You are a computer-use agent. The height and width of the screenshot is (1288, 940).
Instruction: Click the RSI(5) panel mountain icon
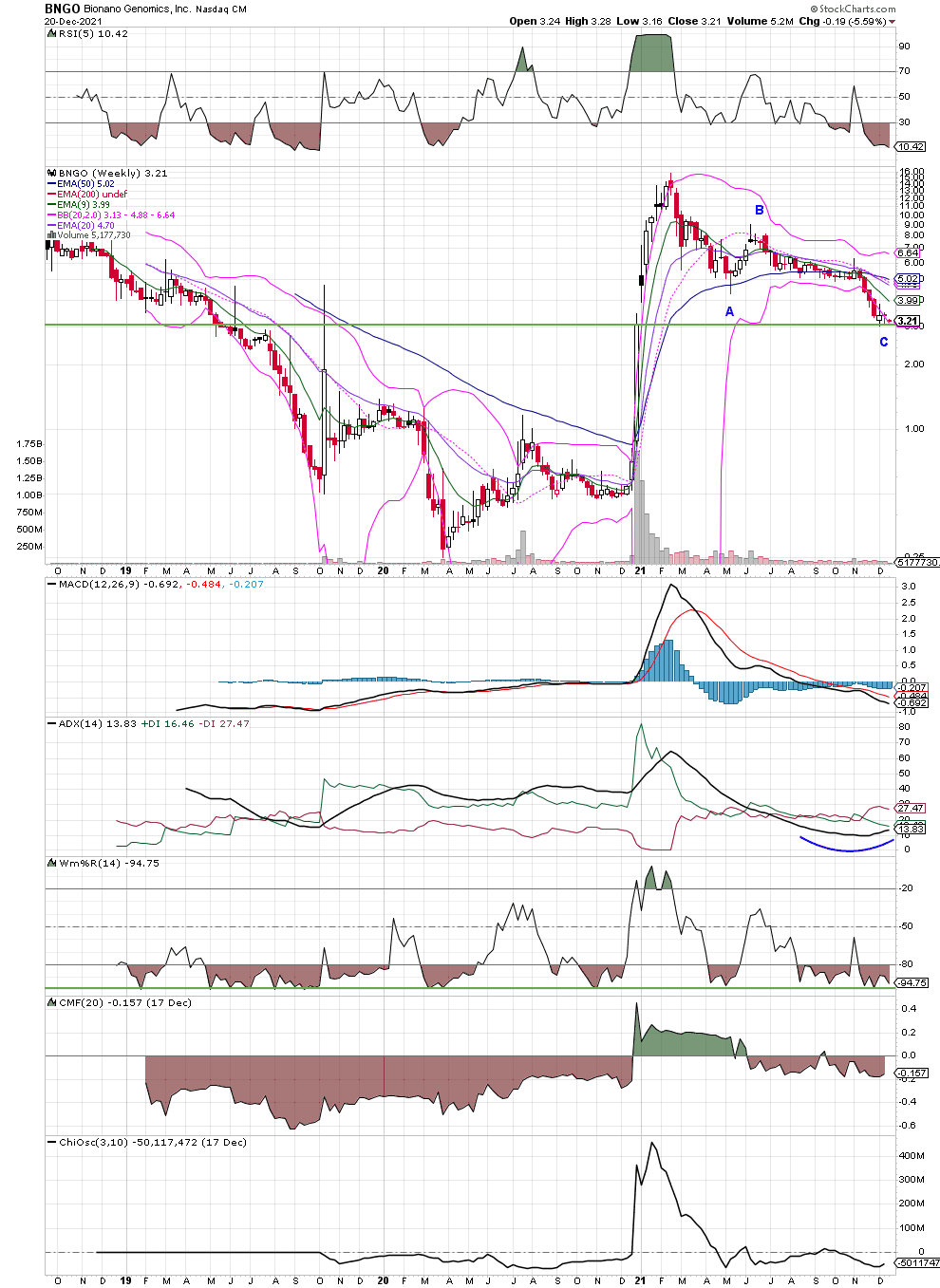(51, 33)
